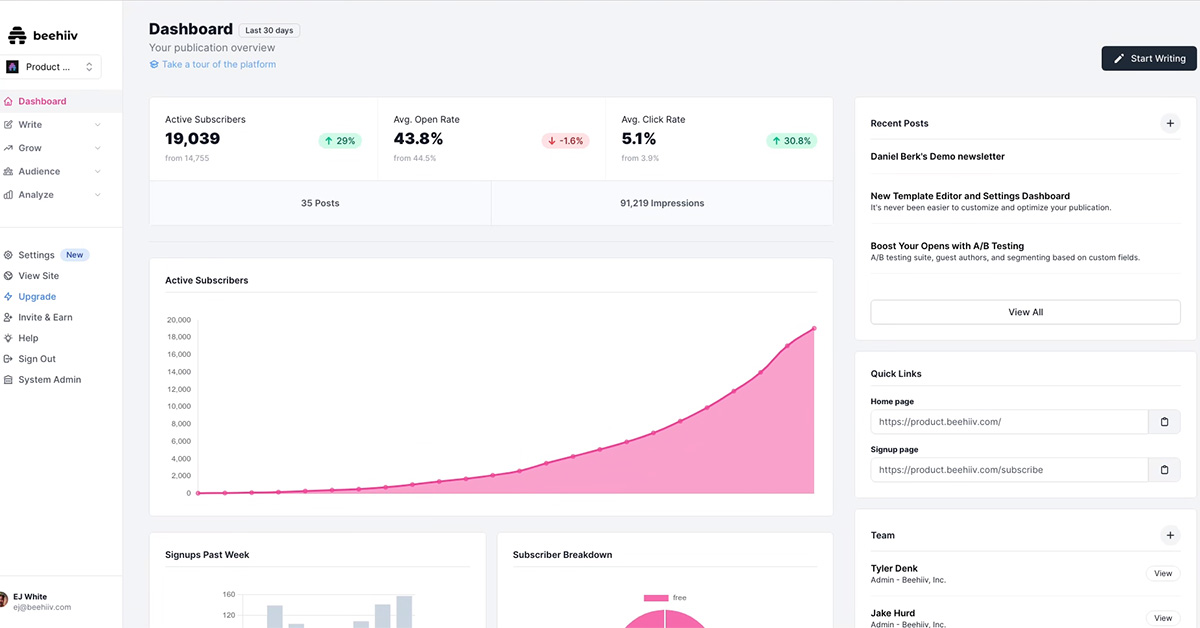
Task: Click the Start Writing button
Action: pyautogui.click(x=1149, y=58)
